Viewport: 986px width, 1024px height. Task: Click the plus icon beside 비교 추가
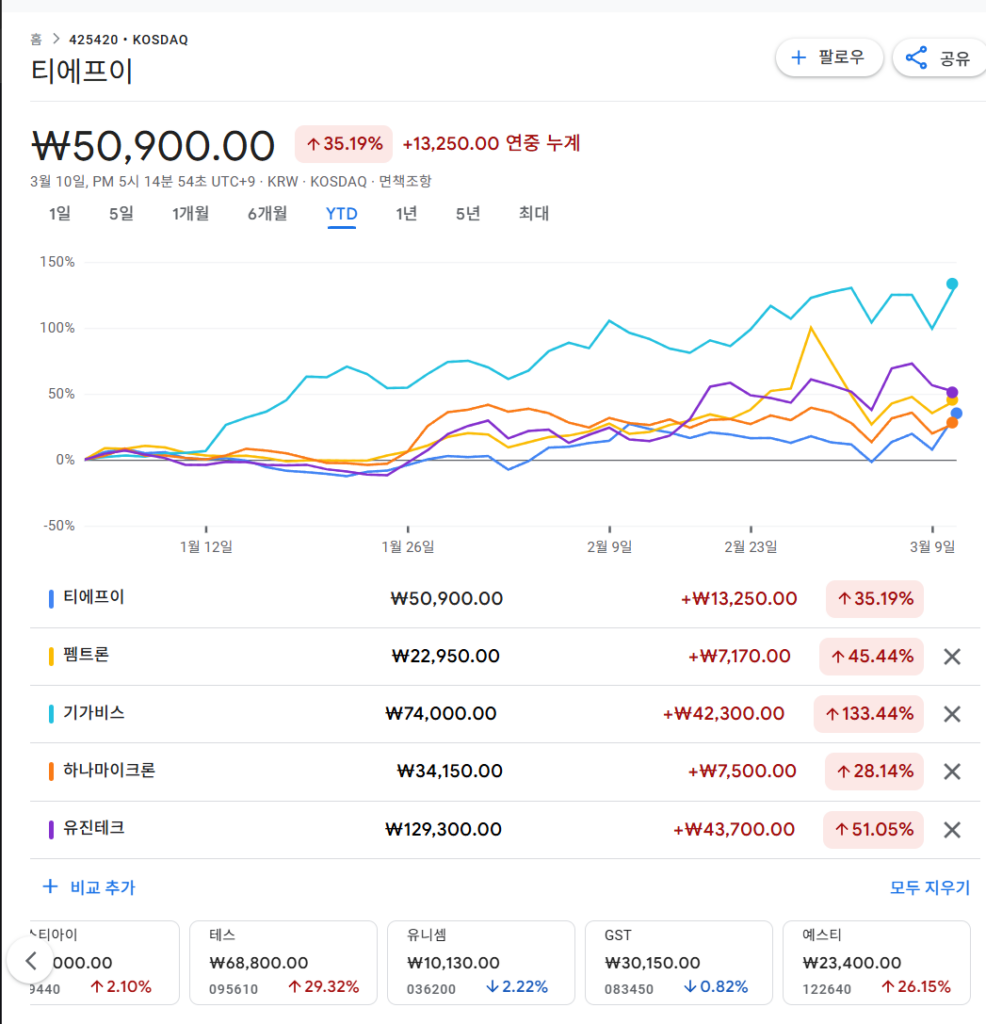50,887
